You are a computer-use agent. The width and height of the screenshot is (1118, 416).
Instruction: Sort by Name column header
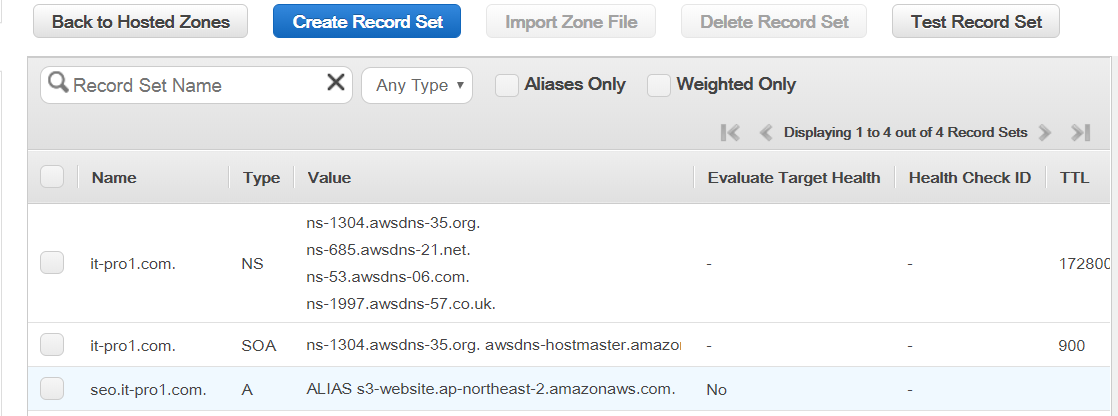click(114, 178)
